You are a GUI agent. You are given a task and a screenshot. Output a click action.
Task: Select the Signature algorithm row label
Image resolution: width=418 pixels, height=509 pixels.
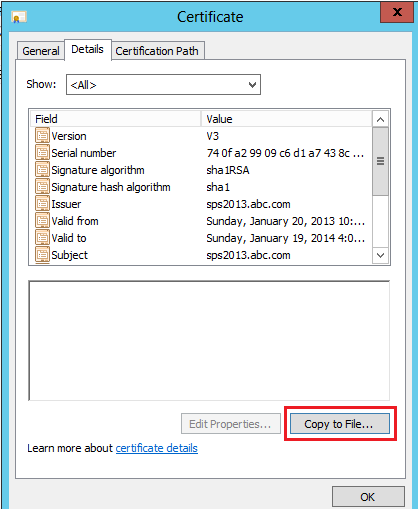98,170
